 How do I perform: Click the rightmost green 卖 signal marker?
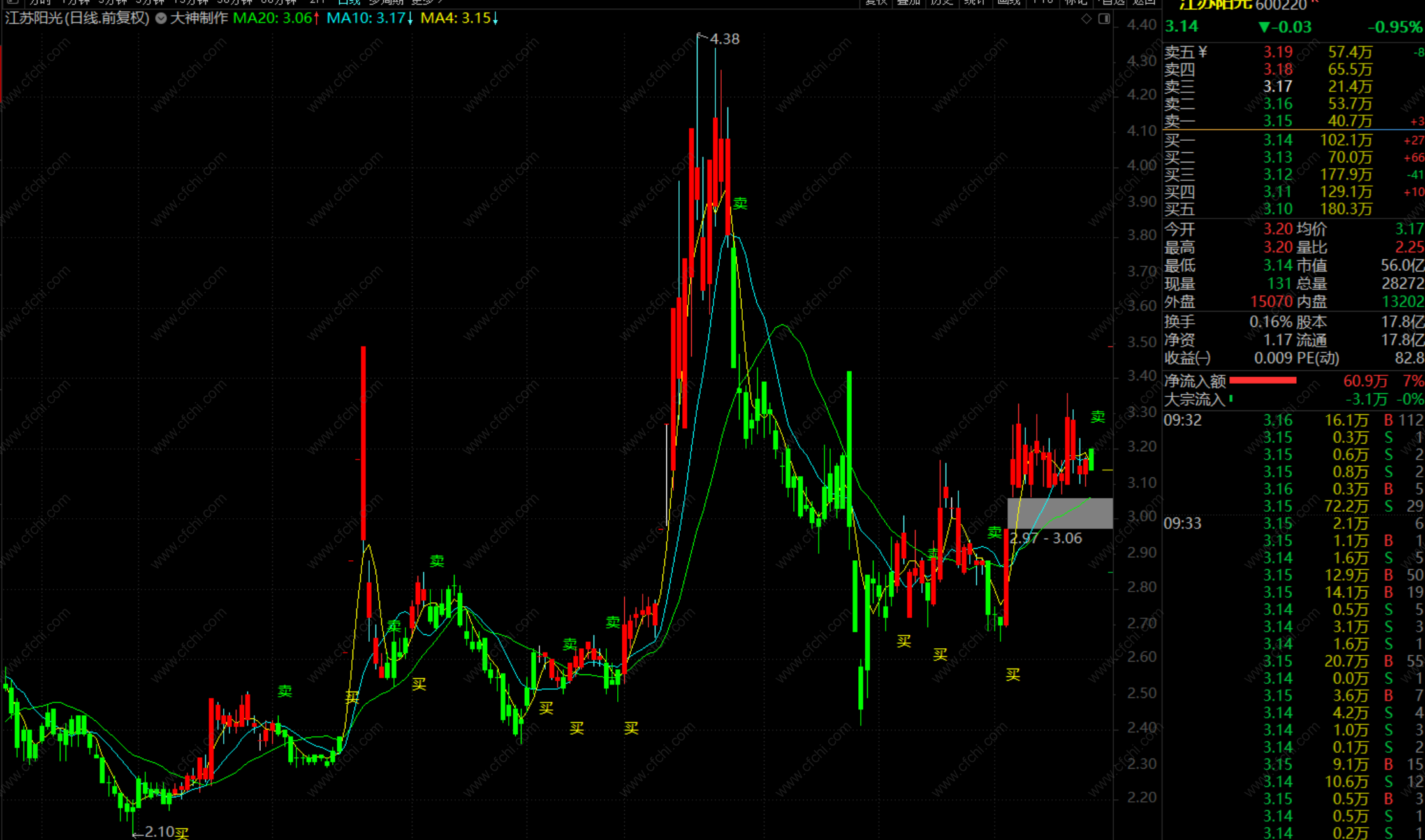point(1097,417)
